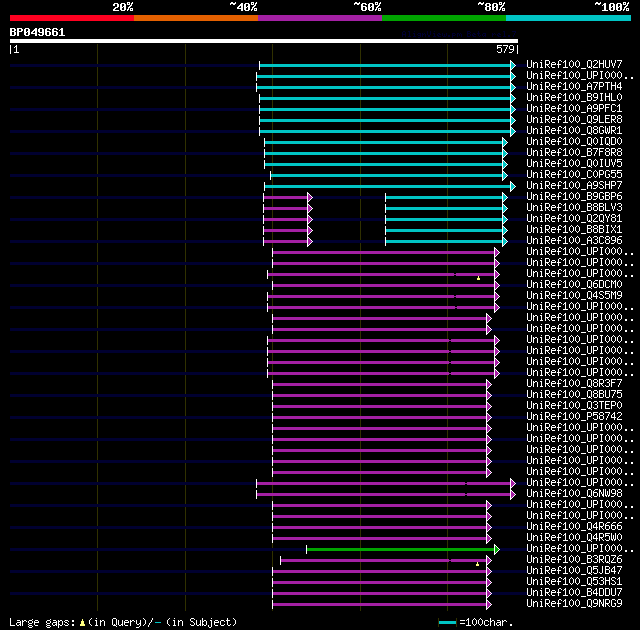Select the BP049661 query sequence label
Viewport: 640px width, 630px height.
[37, 32]
